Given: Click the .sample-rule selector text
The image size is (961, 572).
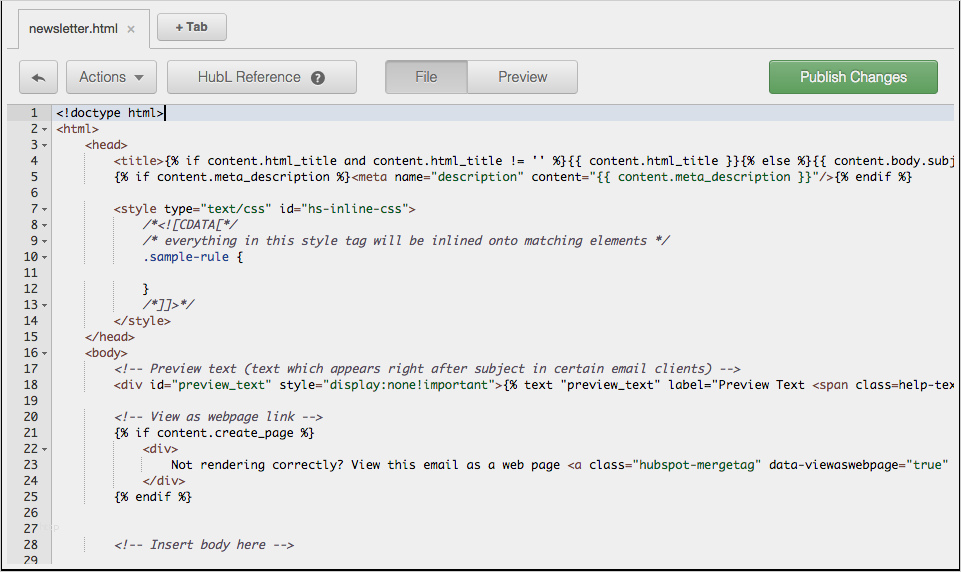Looking at the screenshot, I should pos(186,256).
